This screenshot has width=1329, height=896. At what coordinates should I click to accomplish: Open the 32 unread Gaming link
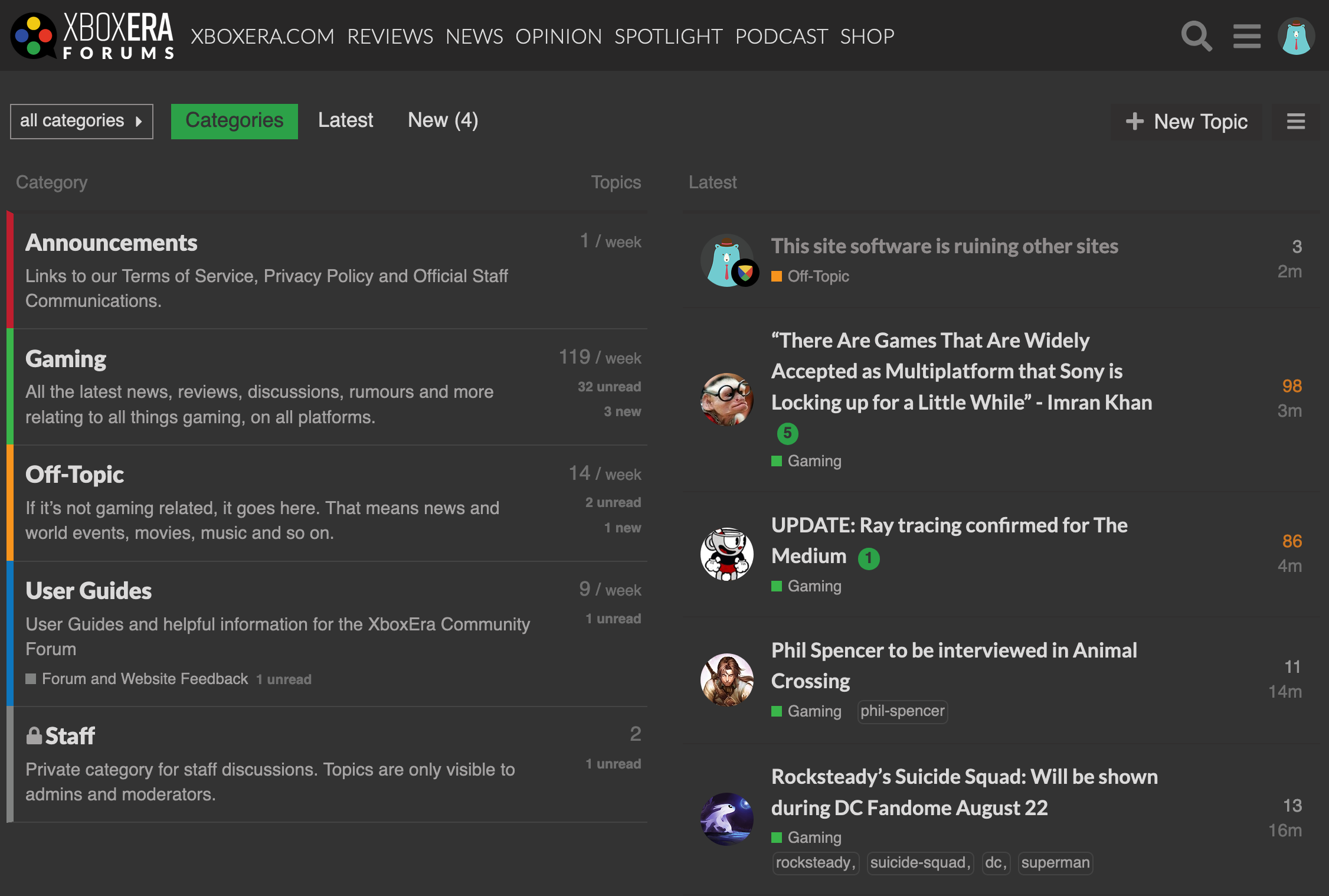click(x=609, y=387)
